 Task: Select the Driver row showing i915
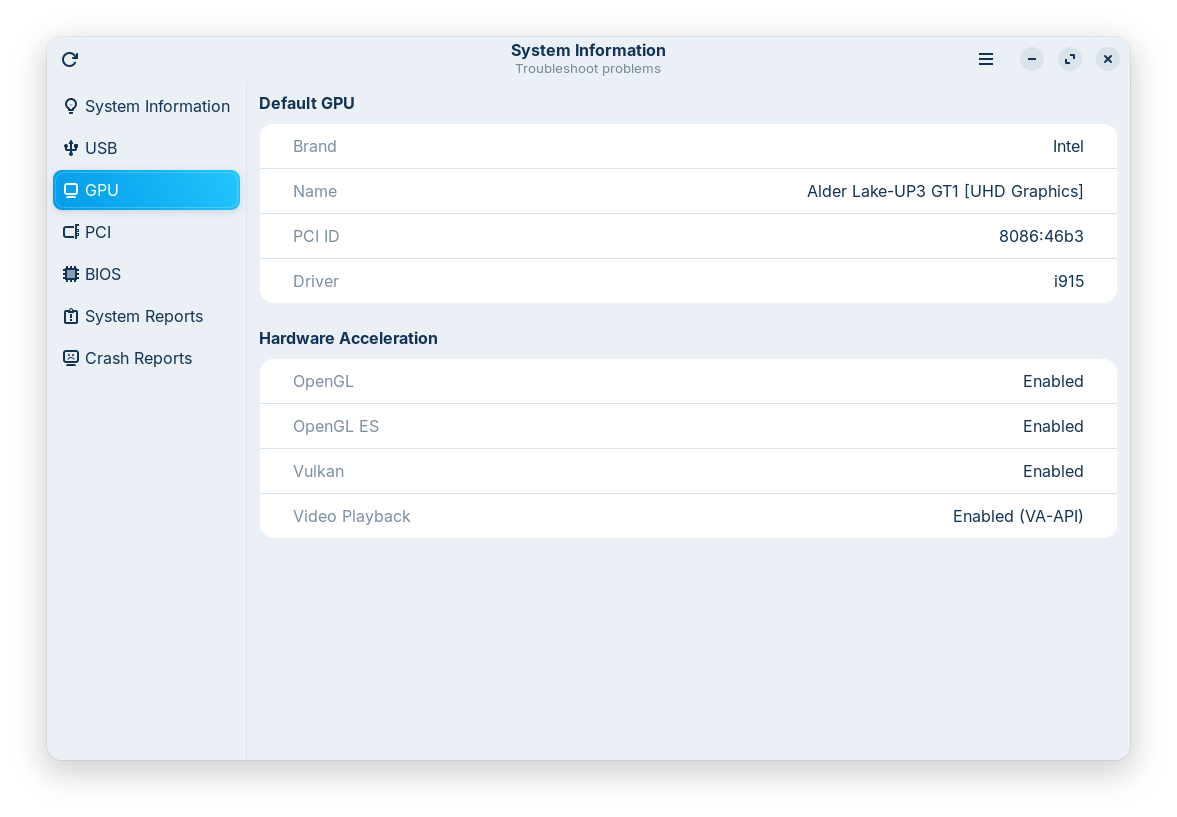[x=688, y=282]
